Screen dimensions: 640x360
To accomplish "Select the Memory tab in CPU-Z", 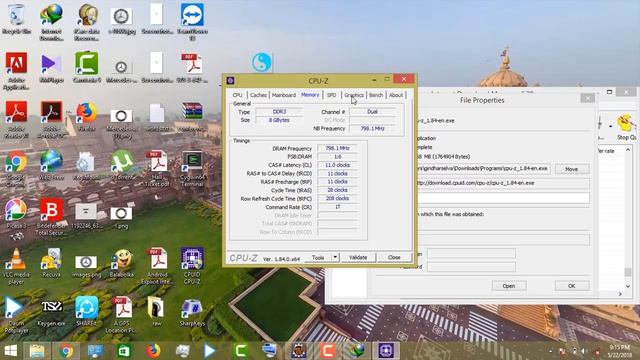I will (310, 95).
